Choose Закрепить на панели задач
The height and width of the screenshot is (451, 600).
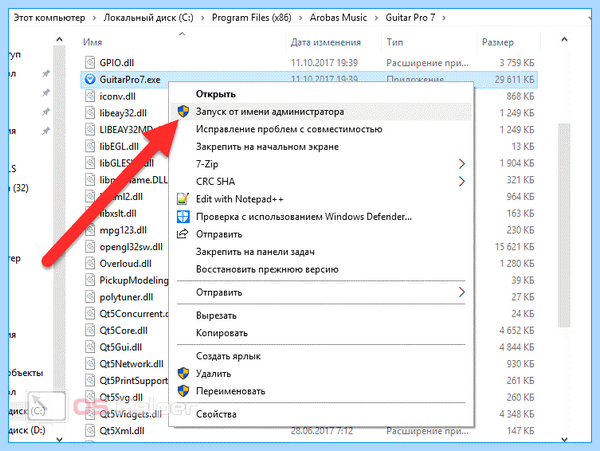(x=255, y=252)
